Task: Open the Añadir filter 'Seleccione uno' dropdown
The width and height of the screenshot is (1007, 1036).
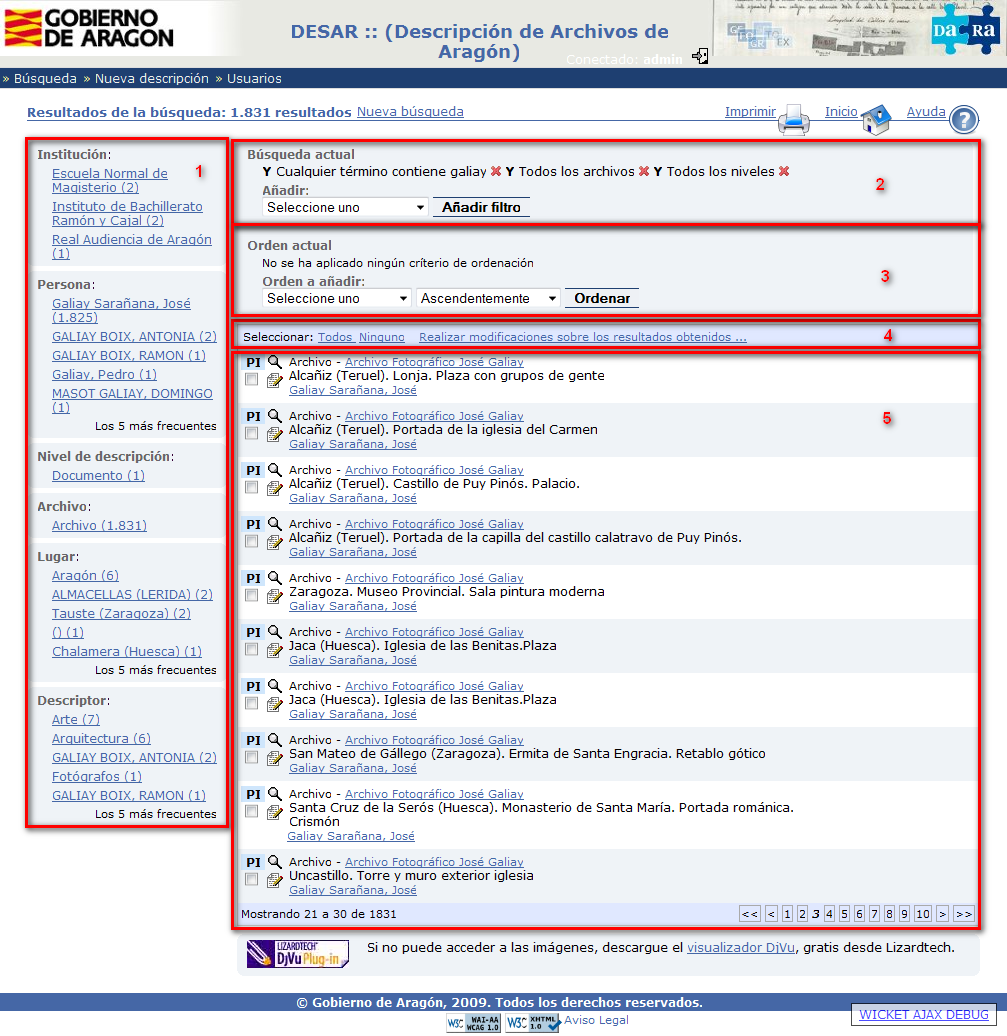Action: click(345, 207)
